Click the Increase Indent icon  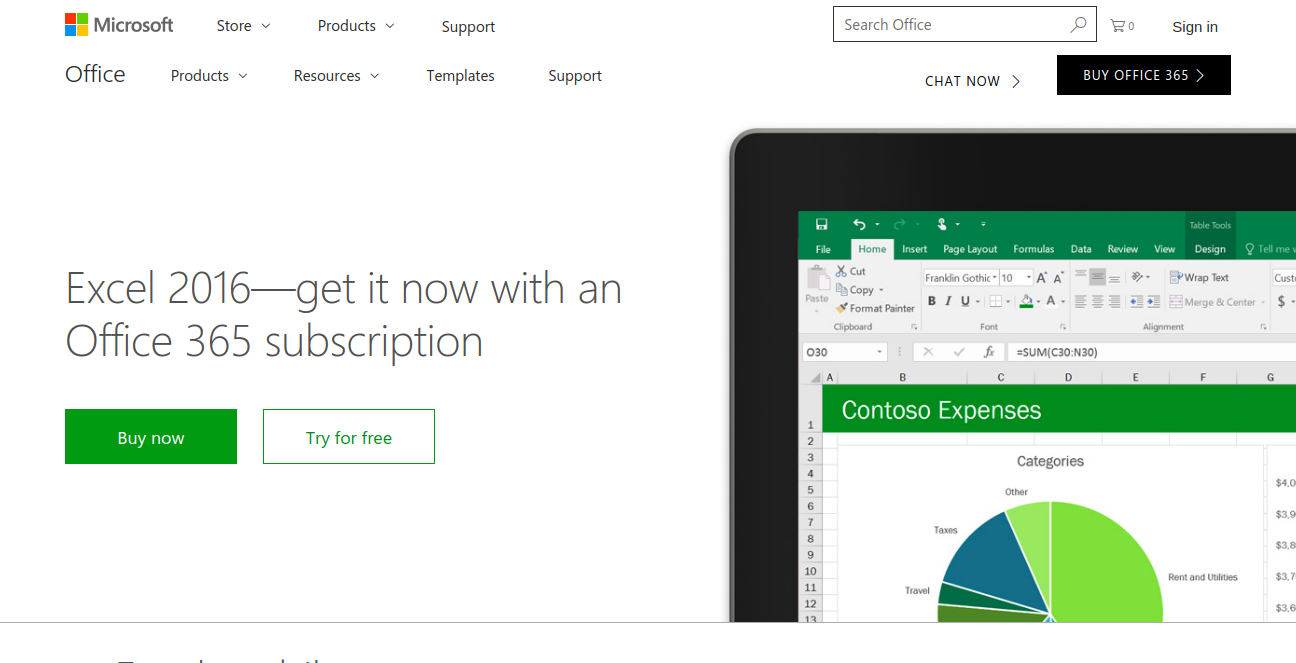[1153, 301]
